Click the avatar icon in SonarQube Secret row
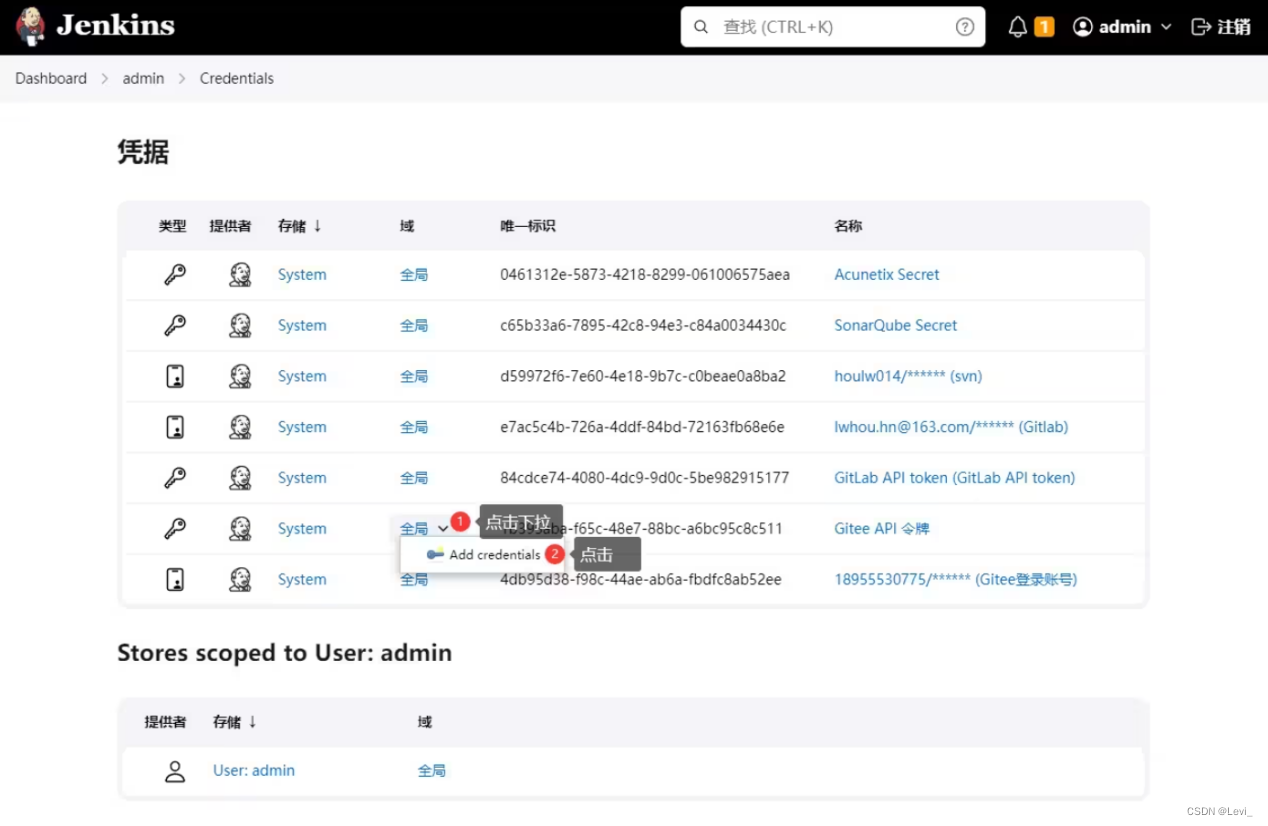This screenshot has height=826, width=1268. (x=240, y=325)
